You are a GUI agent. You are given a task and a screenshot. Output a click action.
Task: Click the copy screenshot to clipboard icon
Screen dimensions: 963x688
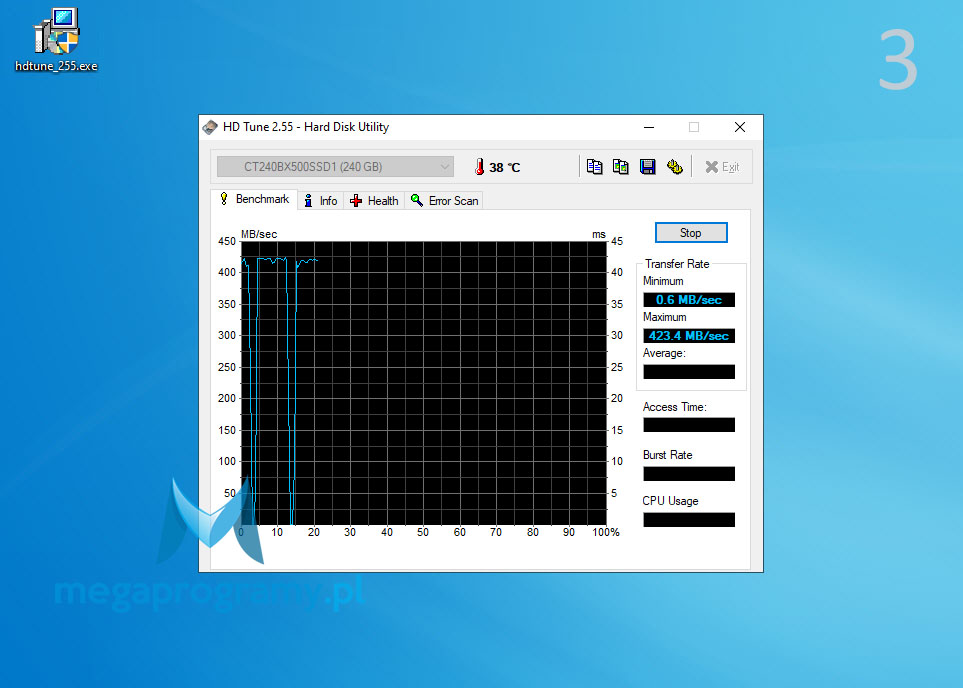[620, 166]
